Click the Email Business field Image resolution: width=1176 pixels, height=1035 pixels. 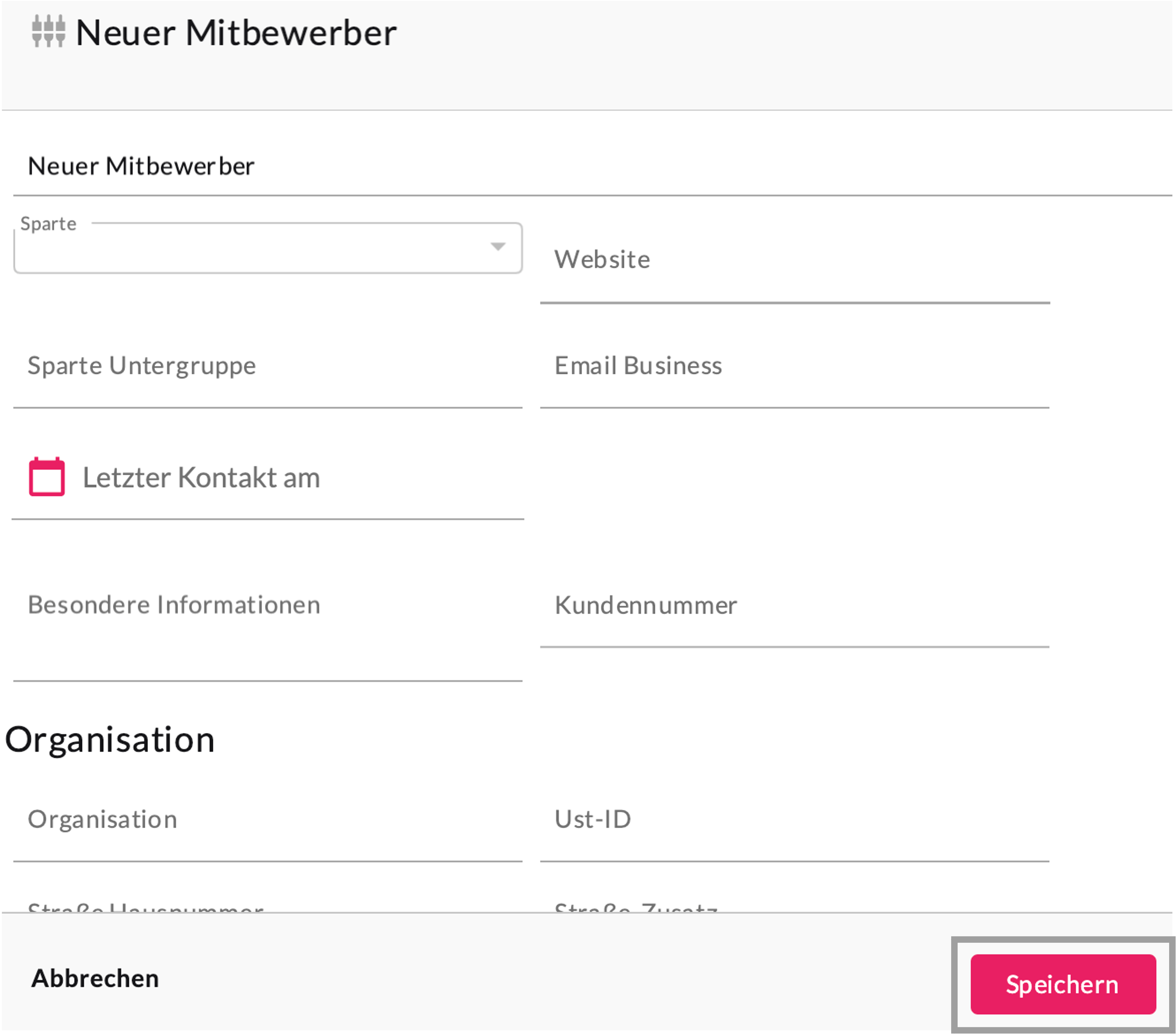pyautogui.click(x=794, y=367)
